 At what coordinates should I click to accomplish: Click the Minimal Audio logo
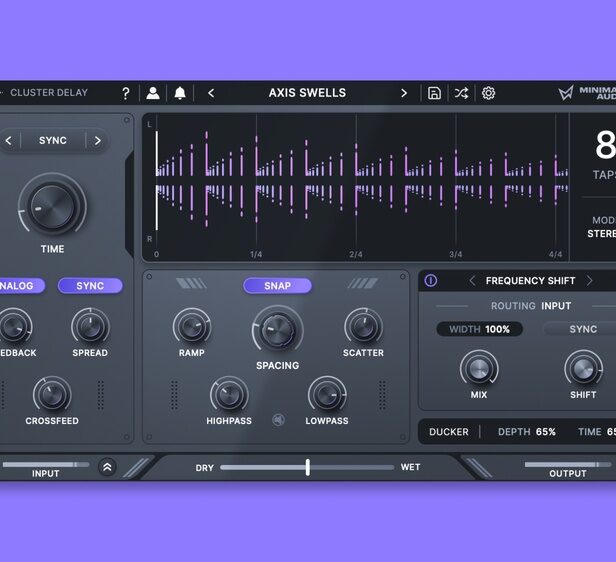click(587, 93)
